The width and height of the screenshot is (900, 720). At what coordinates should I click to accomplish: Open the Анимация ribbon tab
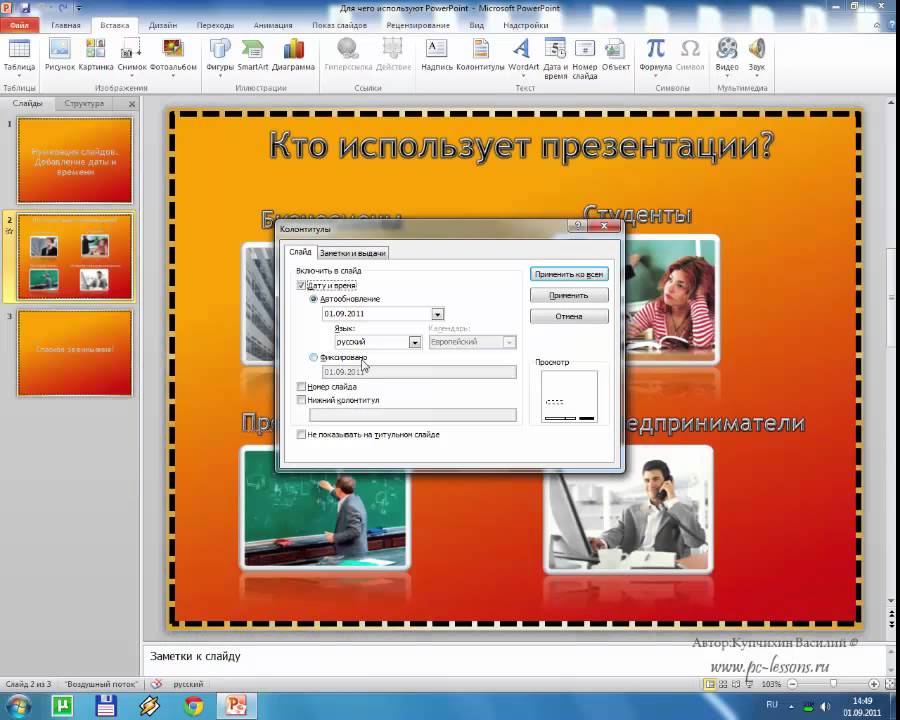273,25
